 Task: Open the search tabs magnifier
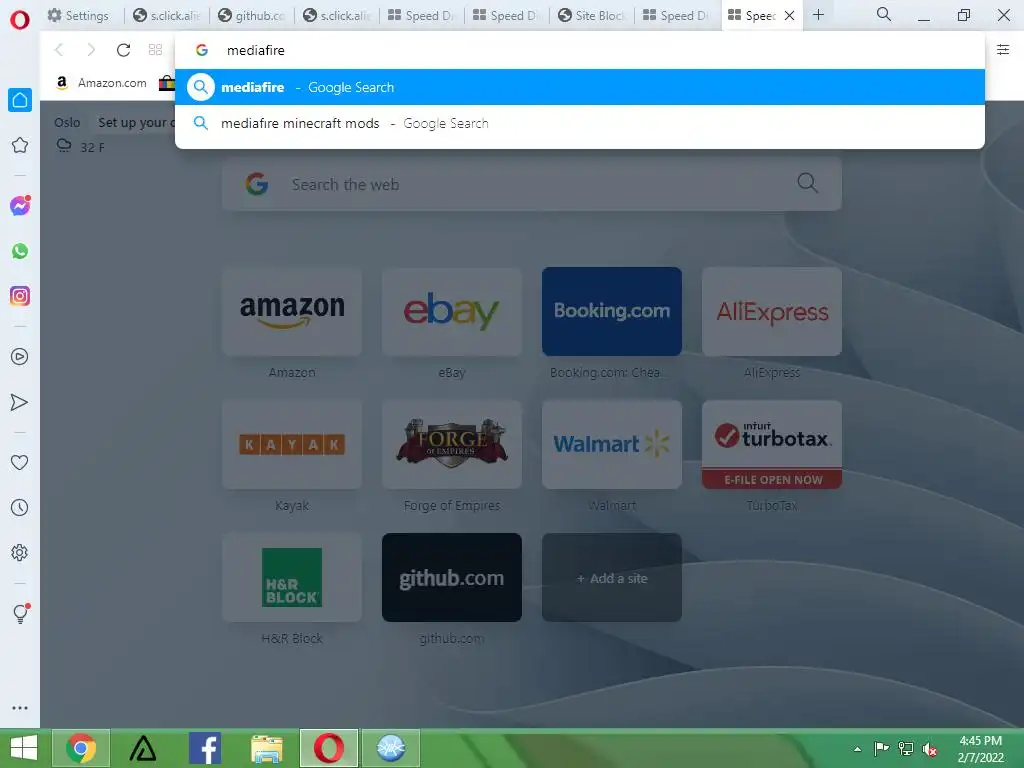click(x=884, y=14)
